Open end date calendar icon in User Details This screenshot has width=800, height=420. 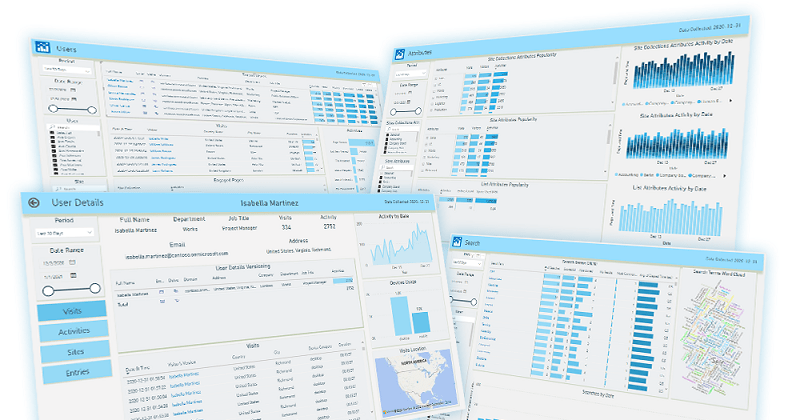point(73,276)
